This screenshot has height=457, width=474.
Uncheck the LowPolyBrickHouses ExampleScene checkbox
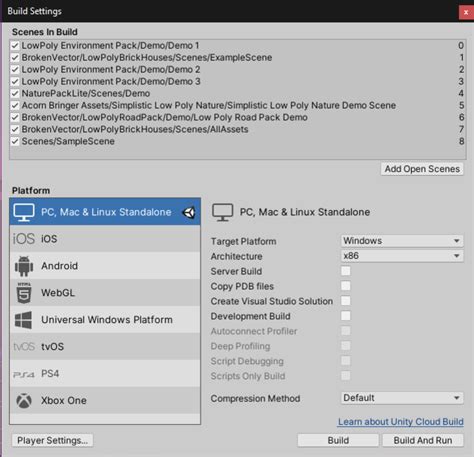(15, 57)
